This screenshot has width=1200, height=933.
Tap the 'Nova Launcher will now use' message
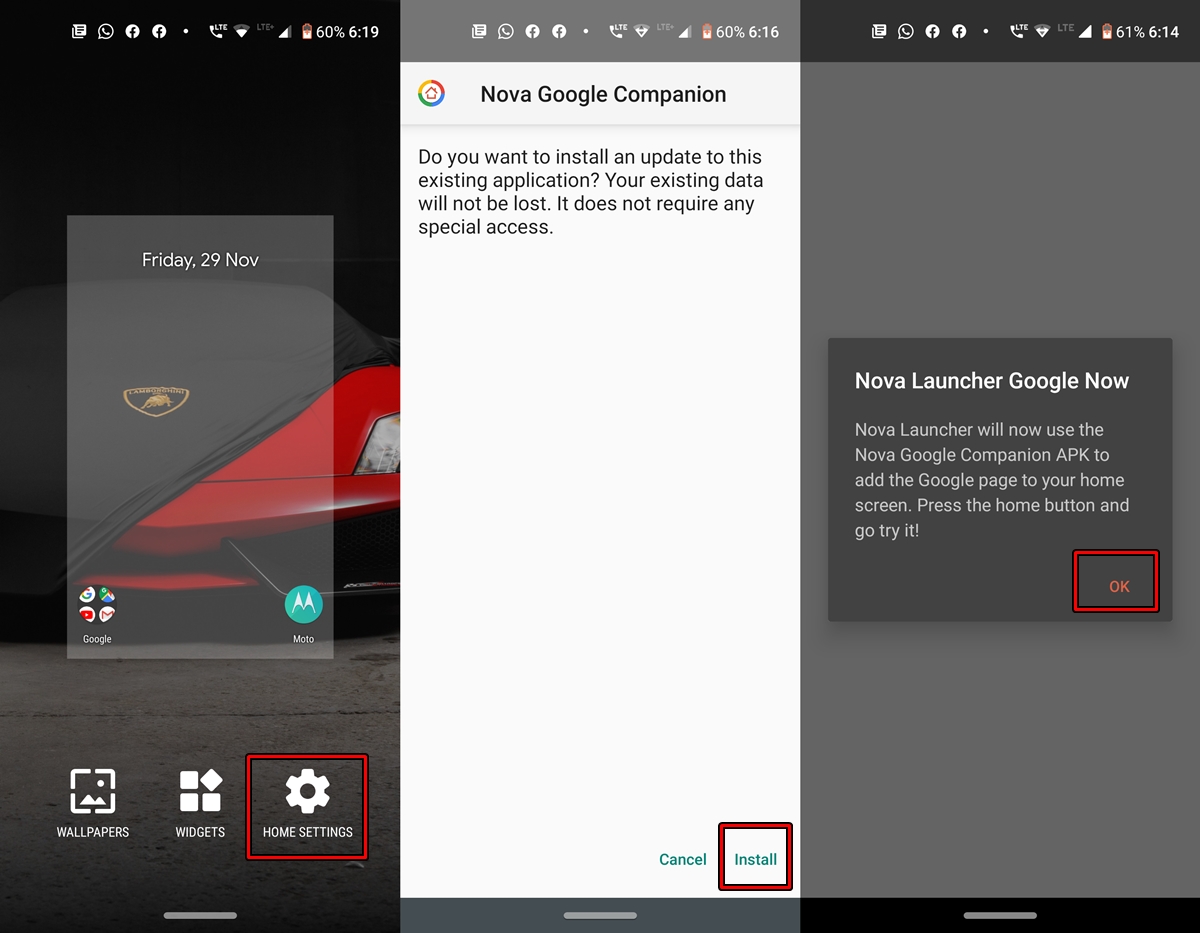point(992,480)
